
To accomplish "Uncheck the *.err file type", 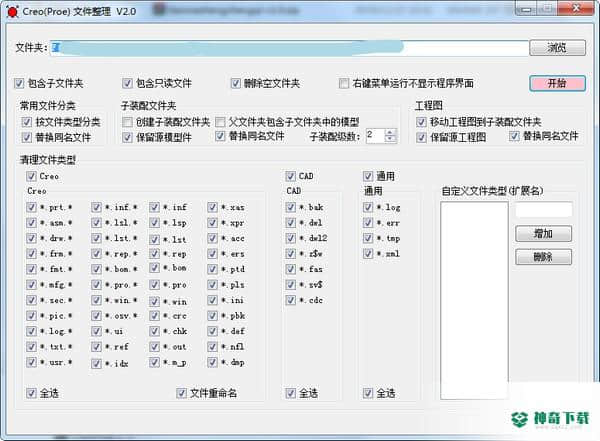I will click(368, 222).
